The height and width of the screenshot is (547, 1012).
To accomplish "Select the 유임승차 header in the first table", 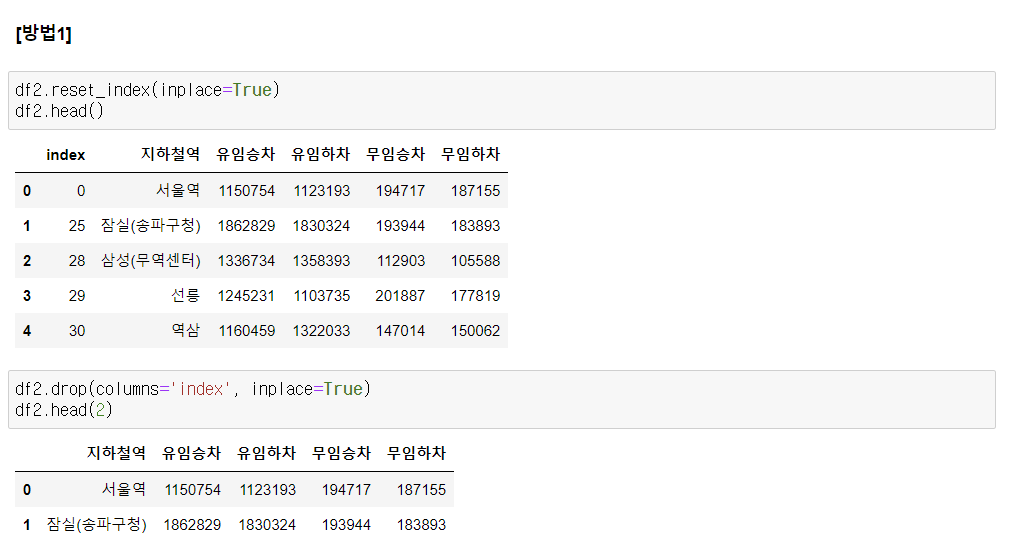I will pos(245,154).
